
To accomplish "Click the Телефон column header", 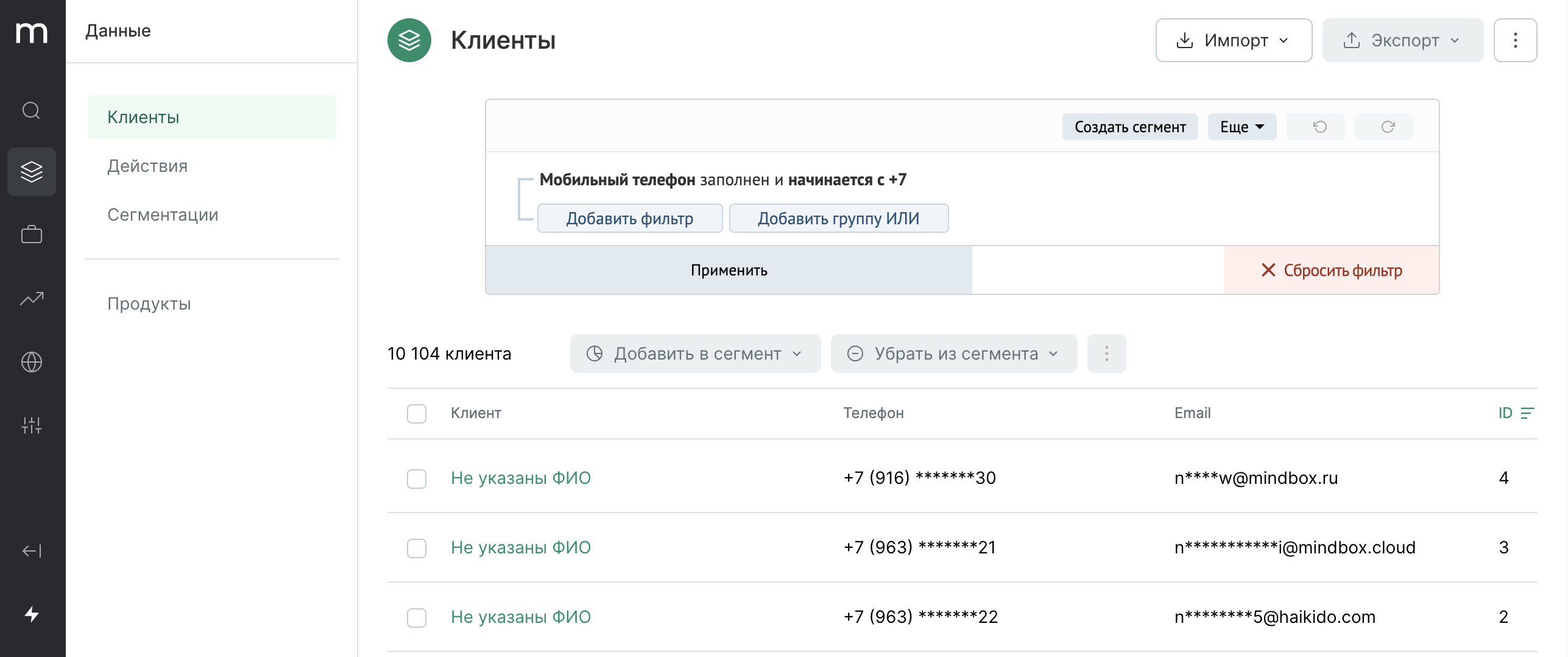I will (x=873, y=413).
